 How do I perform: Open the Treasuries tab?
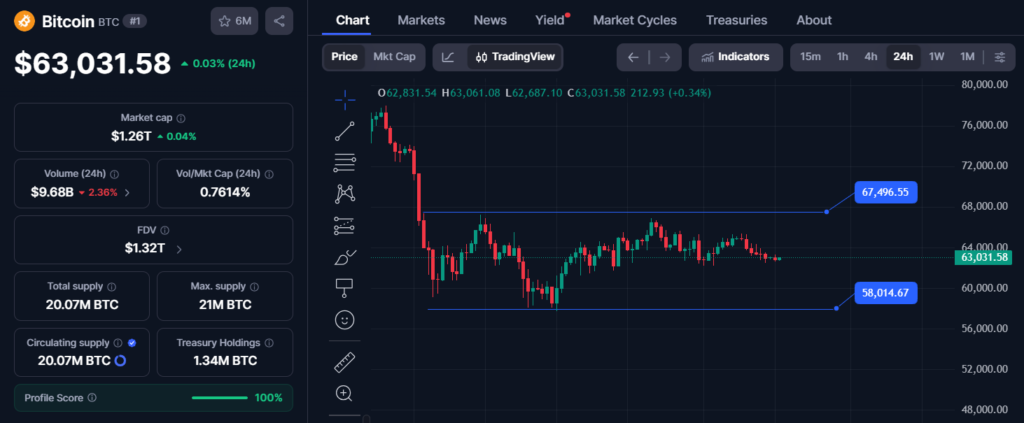click(x=737, y=20)
